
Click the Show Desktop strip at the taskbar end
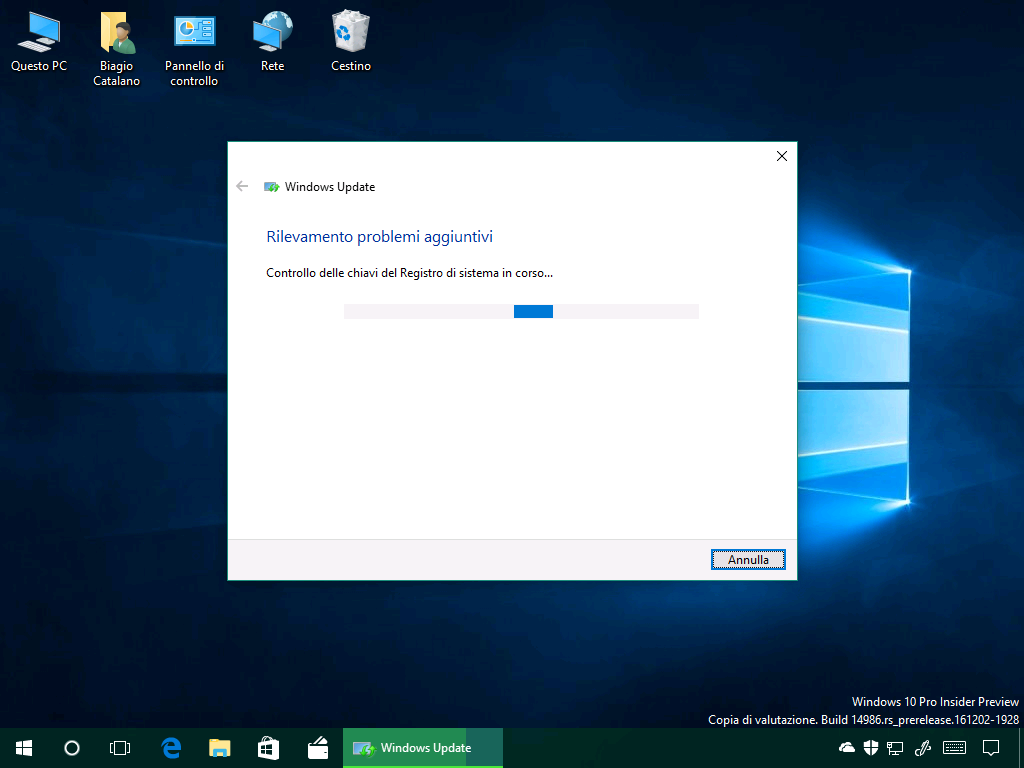(1021, 748)
